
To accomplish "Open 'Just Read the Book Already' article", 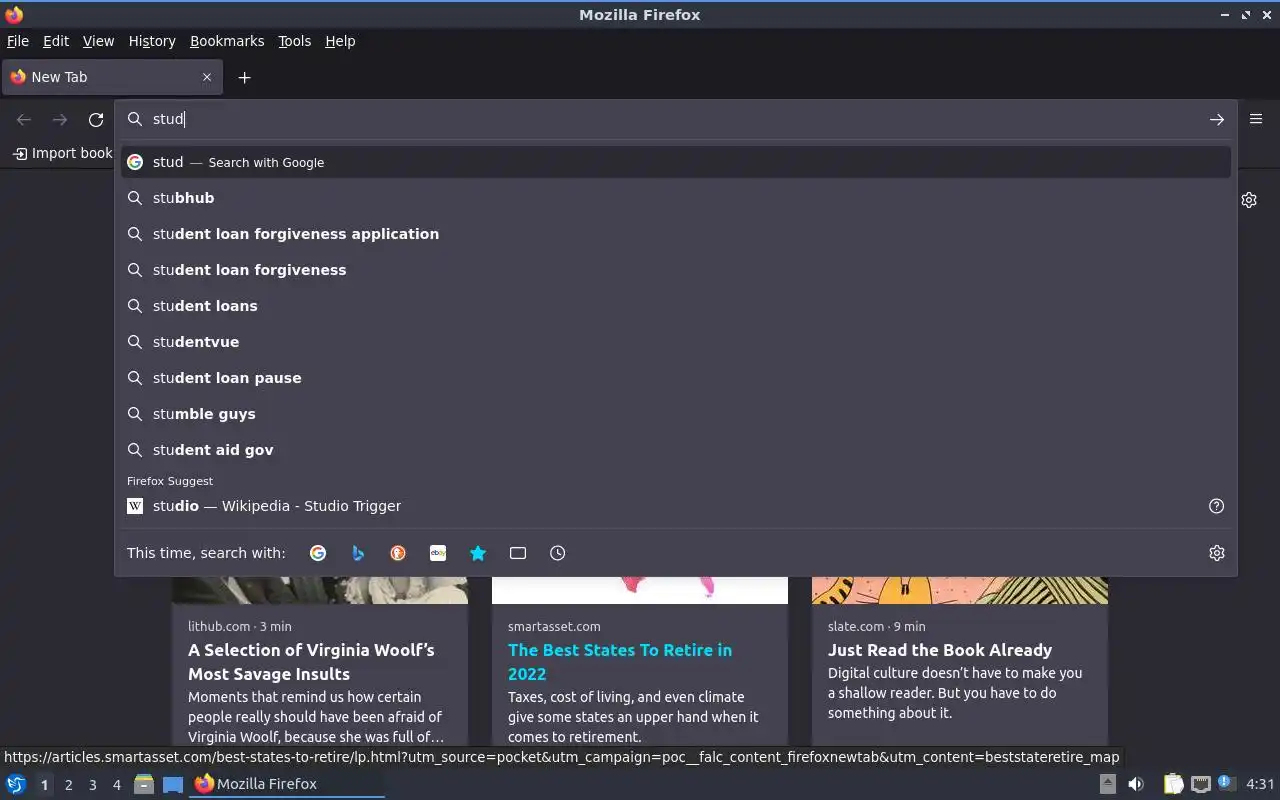I will tap(940, 650).
